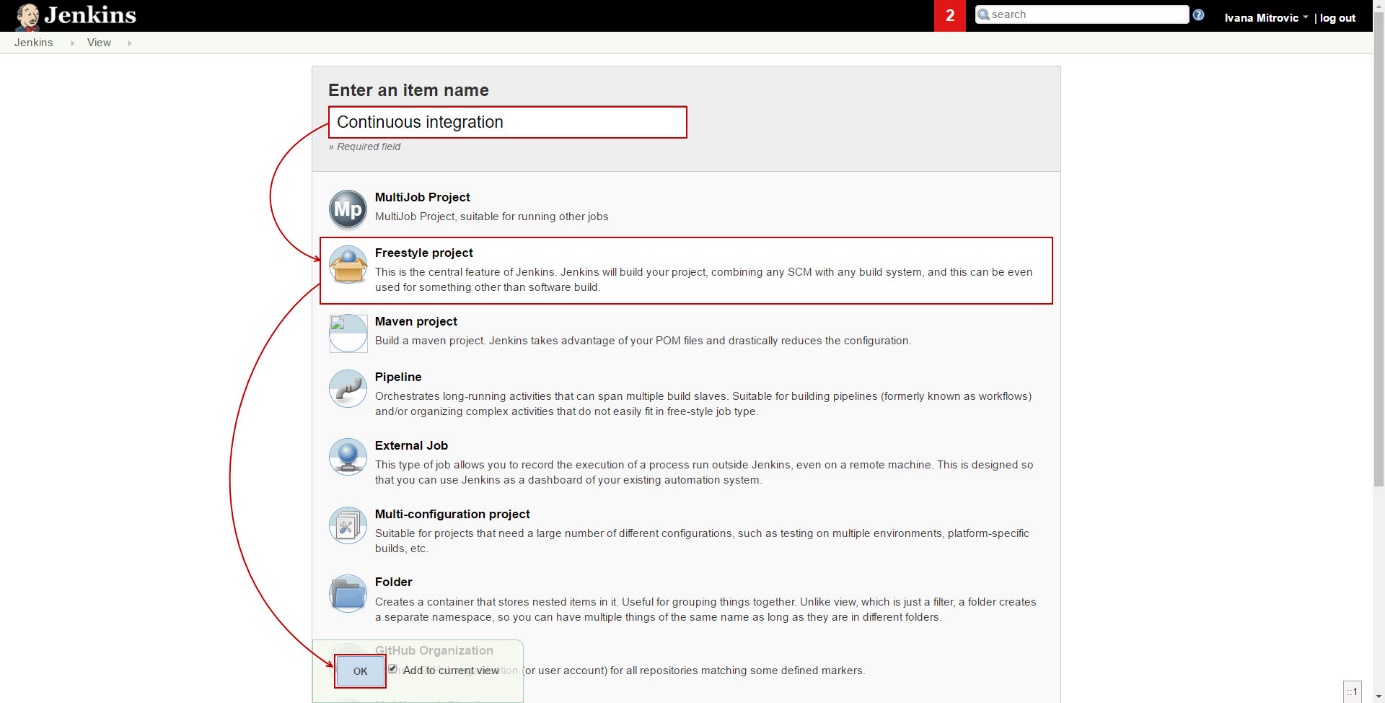Image resolution: width=1385 pixels, height=703 pixels.
Task: Open the Jenkins home title link
Action: [x=90, y=15]
